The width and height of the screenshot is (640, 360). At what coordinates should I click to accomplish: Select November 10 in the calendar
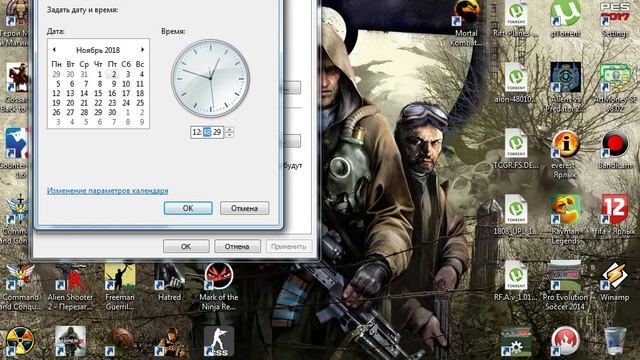[x=126, y=84]
